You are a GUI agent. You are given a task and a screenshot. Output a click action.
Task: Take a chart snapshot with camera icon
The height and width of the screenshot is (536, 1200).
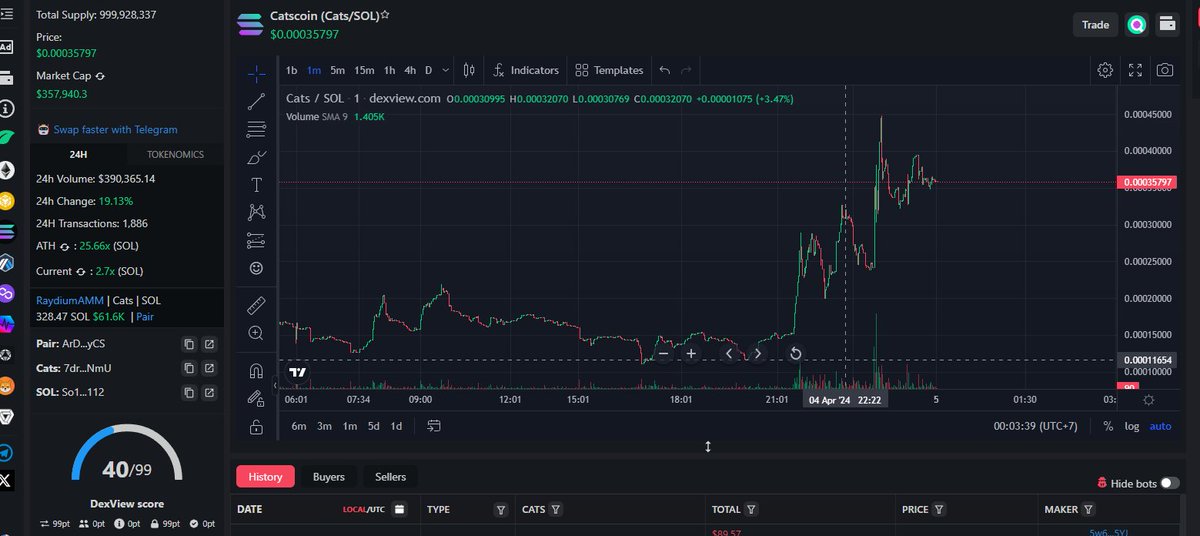tap(1165, 70)
